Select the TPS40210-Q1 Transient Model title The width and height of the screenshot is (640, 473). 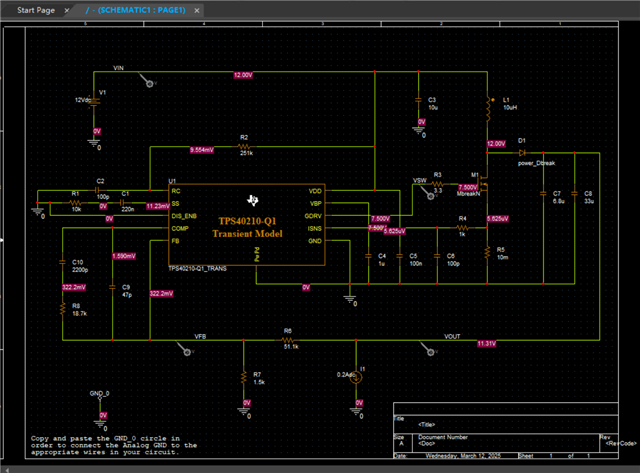point(247,227)
